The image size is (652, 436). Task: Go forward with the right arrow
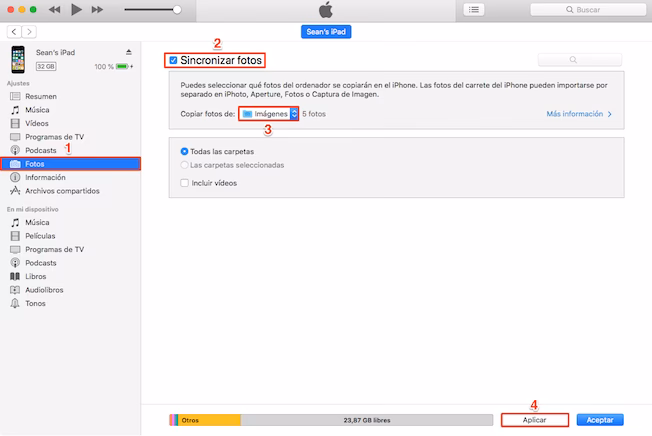point(29,32)
